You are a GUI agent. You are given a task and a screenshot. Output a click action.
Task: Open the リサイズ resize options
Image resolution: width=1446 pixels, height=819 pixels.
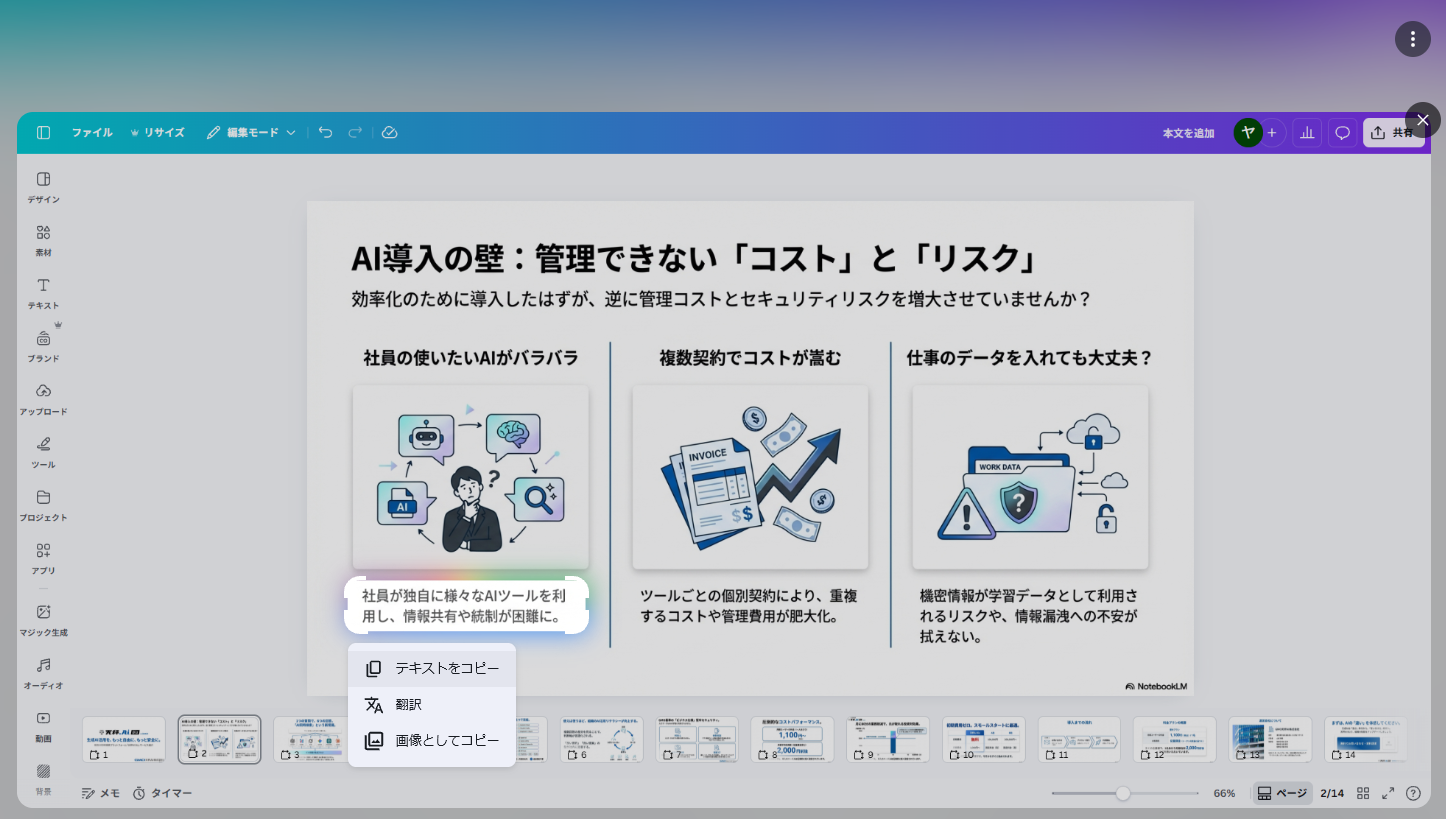(x=158, y=131)
